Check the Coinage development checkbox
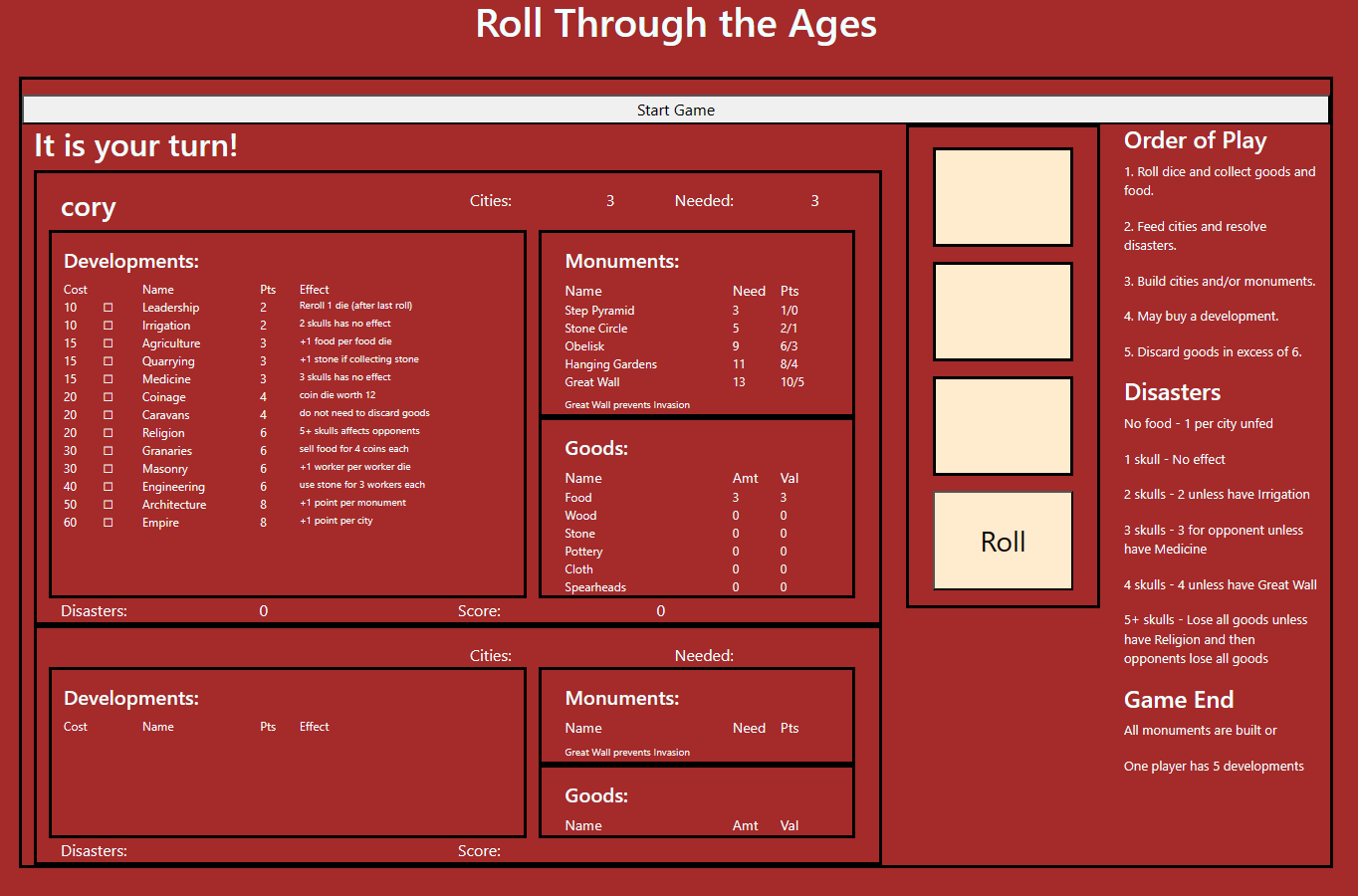1358x896 pixels. coord(110,397)
